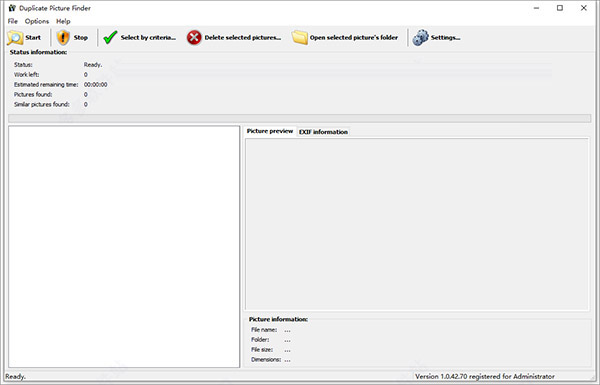Click the 'Dimensions:' label
600x385 pixels.
click(x=266, y=360)
